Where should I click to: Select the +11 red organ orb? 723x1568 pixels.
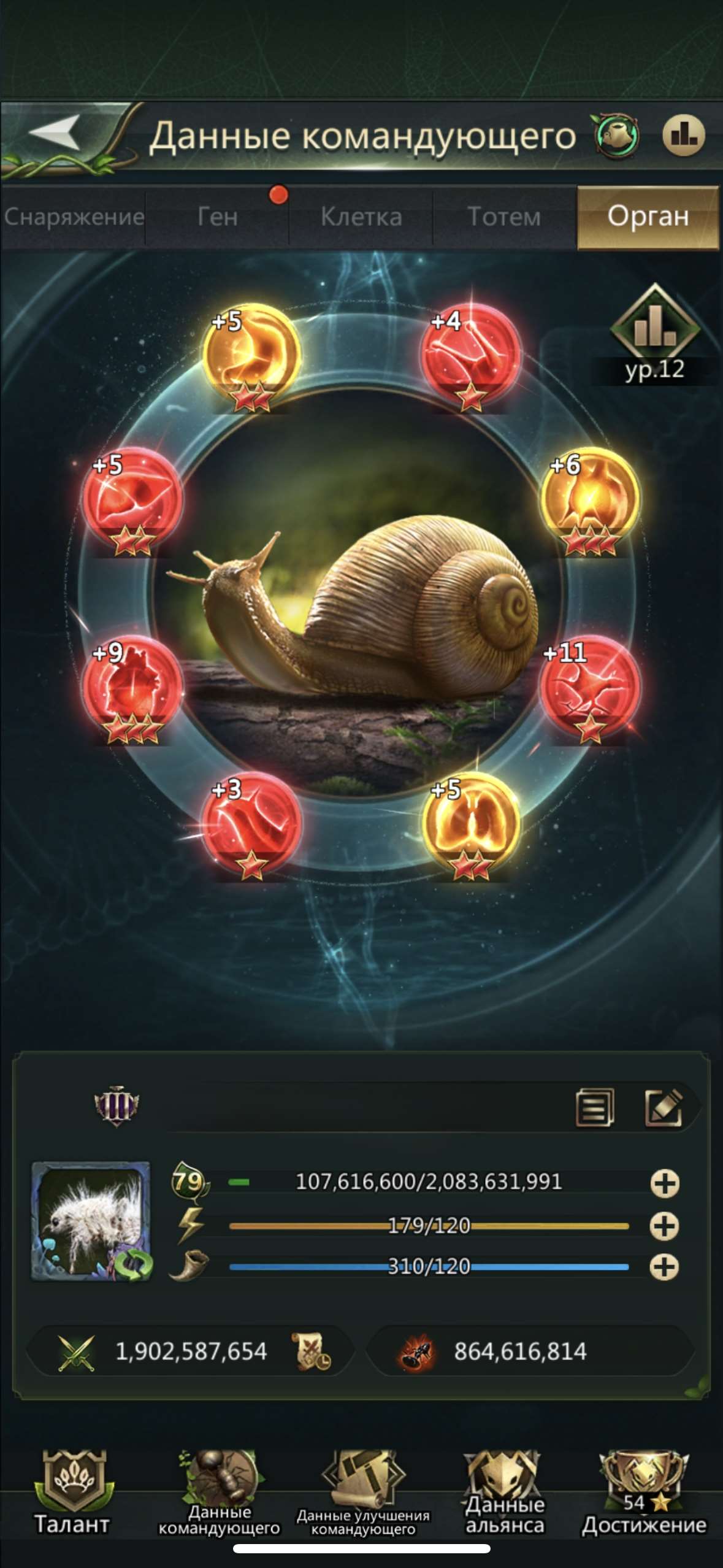coord(589,688)
